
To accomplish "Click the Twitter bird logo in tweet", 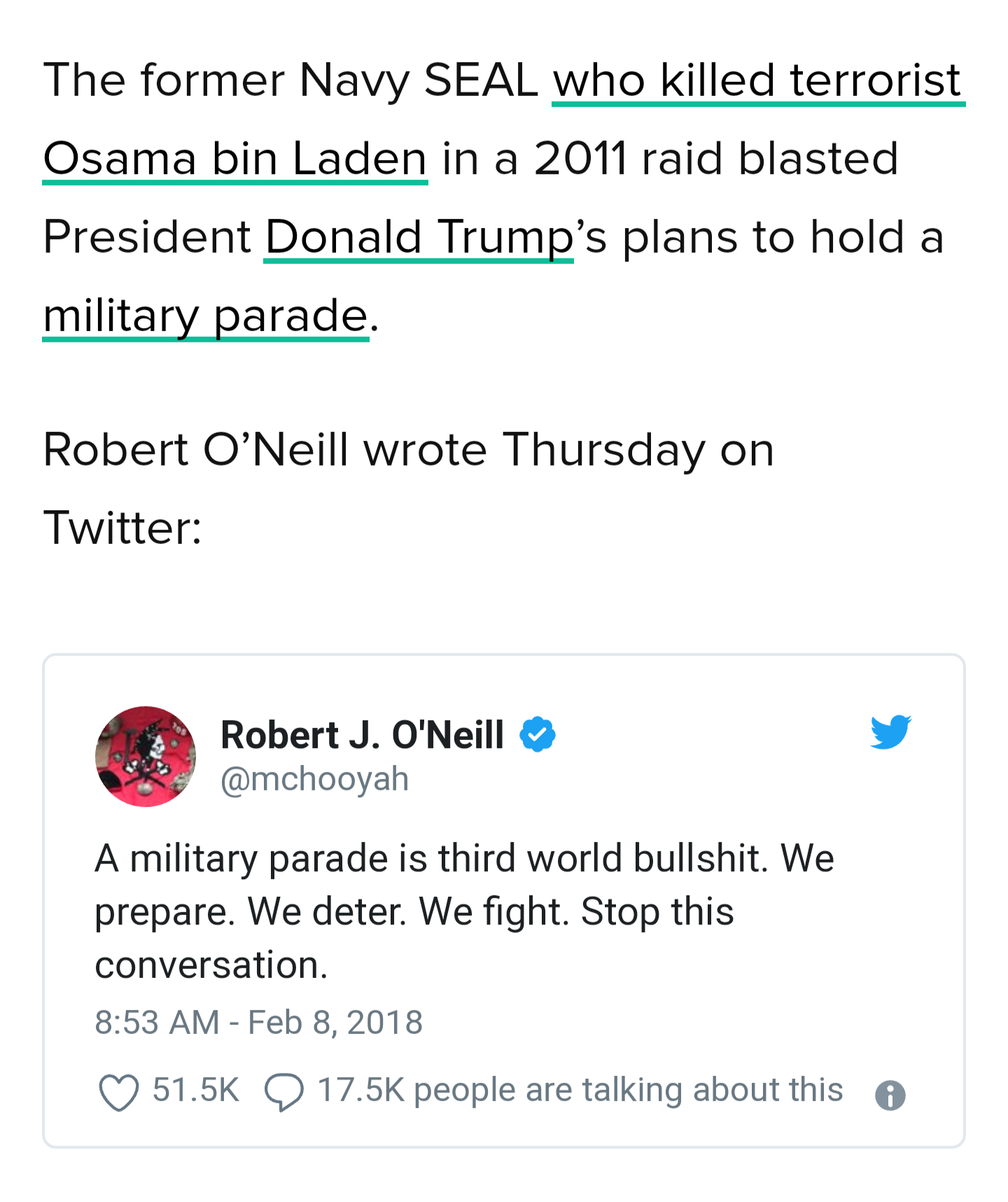I will 890,732.
